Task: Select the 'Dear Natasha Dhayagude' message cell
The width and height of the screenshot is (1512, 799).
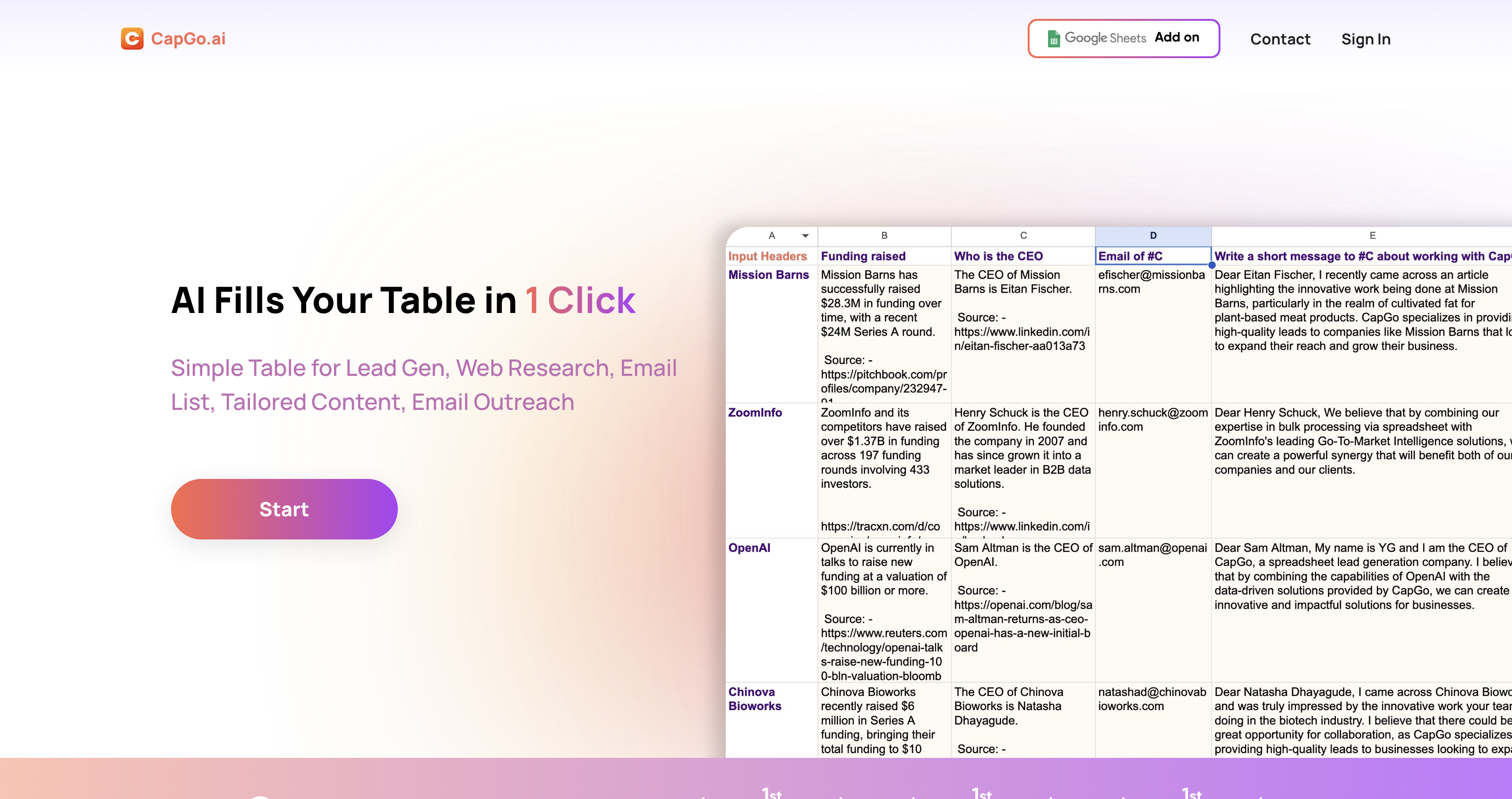Action: (1362, 720)
